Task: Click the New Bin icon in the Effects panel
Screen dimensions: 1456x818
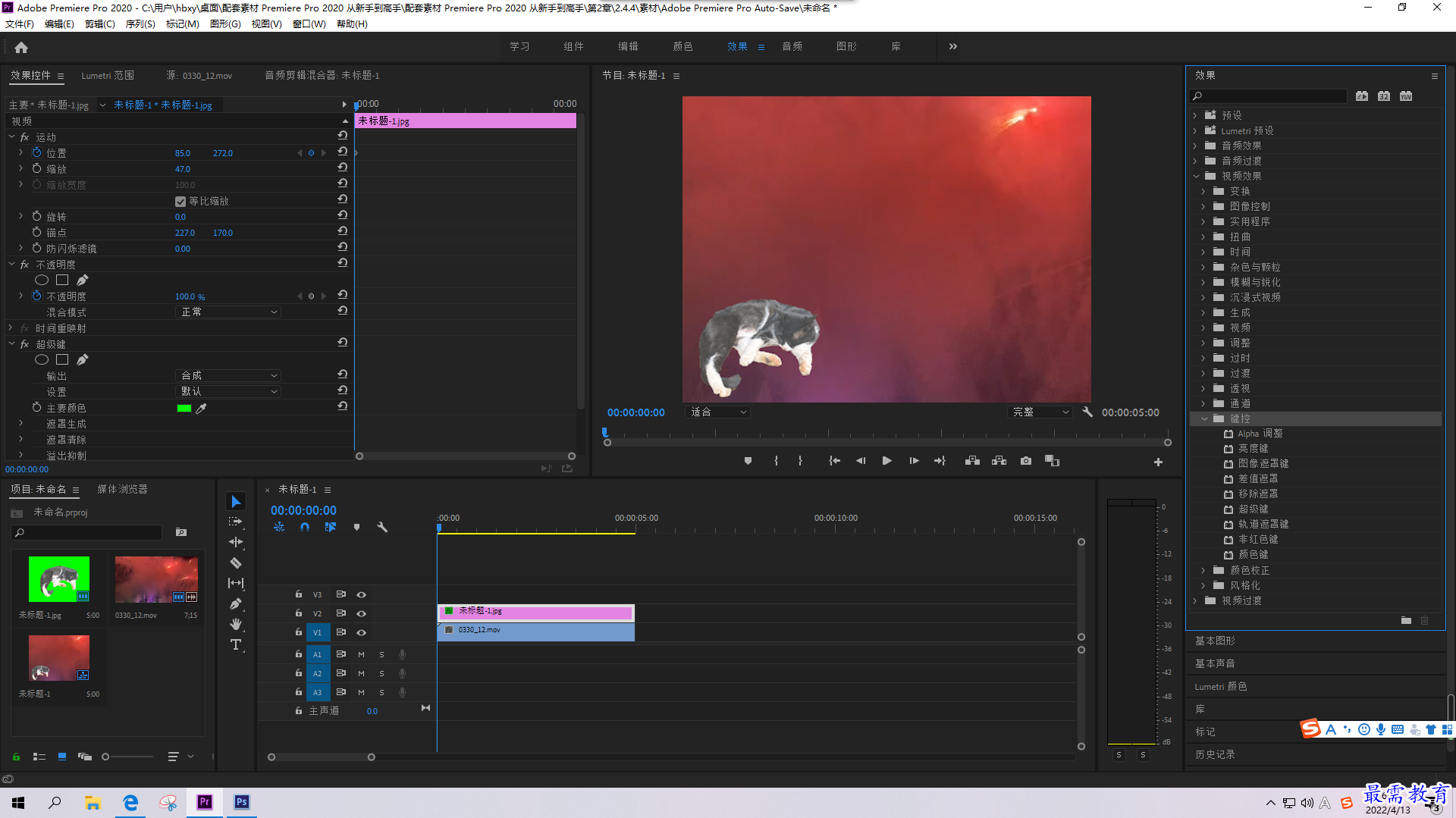Action: pyautogui.click(x=1406, y=620)
